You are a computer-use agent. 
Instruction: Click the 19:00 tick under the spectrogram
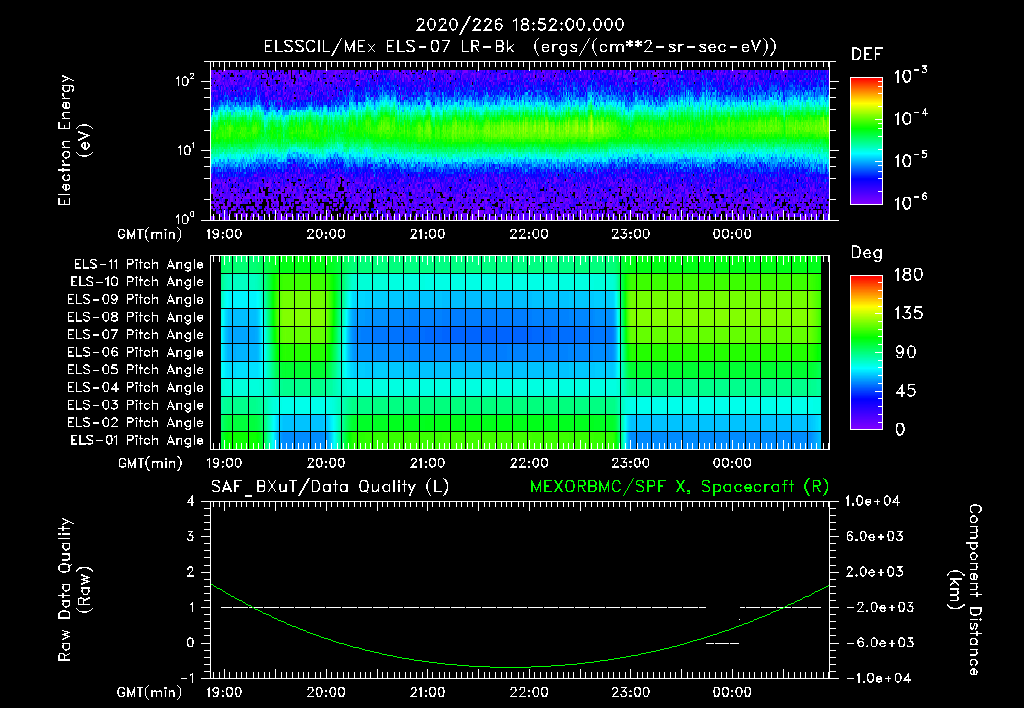click(224, 234)
